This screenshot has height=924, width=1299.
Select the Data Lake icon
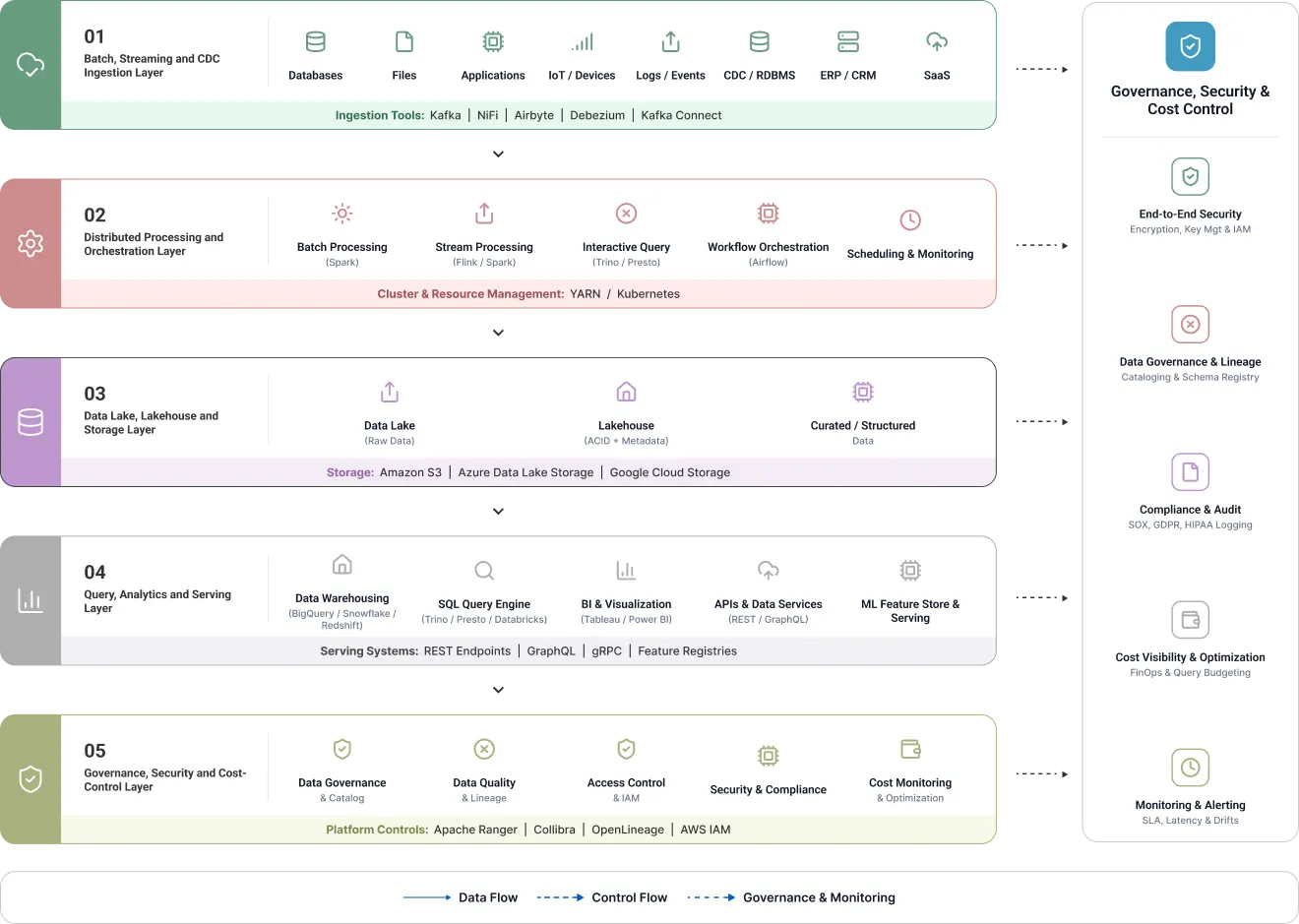[x=390, y=392]
